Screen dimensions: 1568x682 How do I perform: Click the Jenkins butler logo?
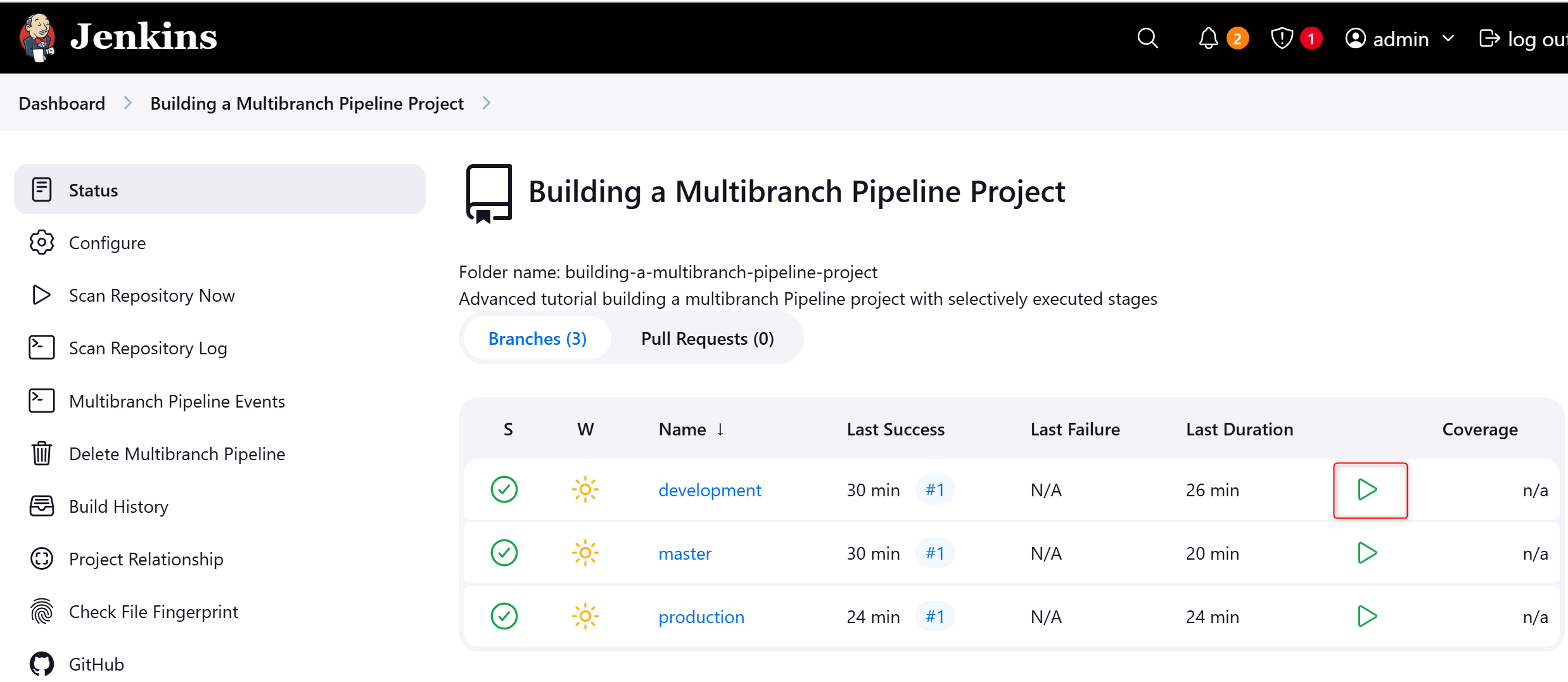tap(38, 37)
